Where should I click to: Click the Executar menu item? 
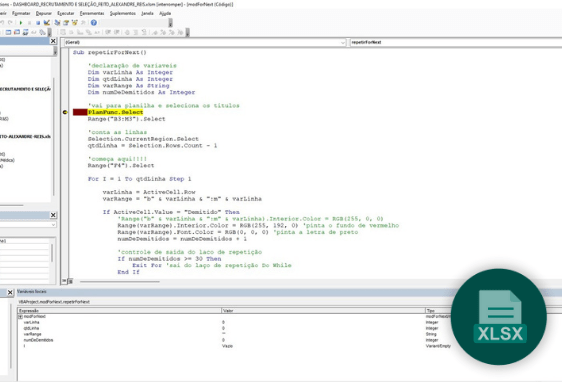[66, 13]
